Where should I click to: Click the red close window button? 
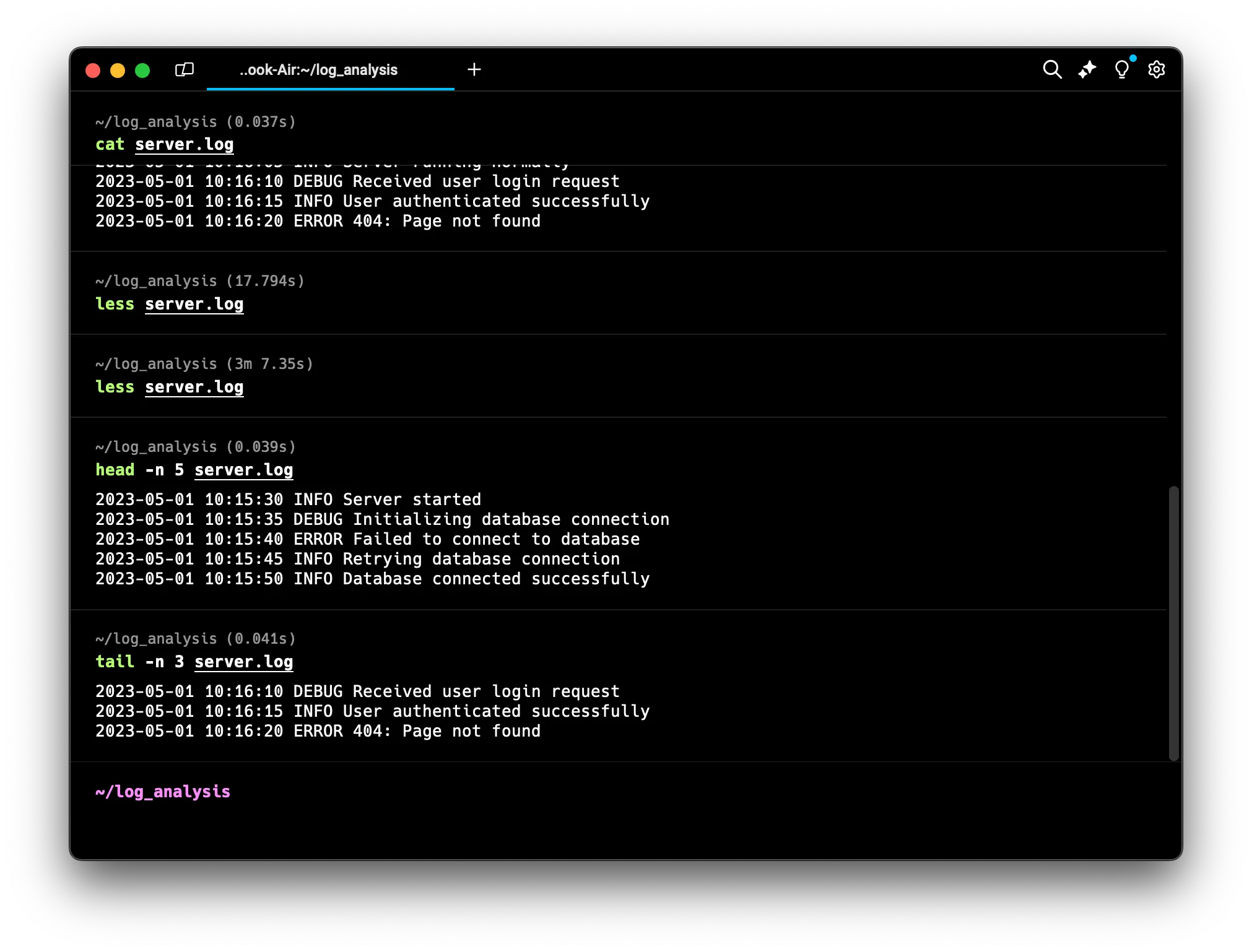[93, 71]
